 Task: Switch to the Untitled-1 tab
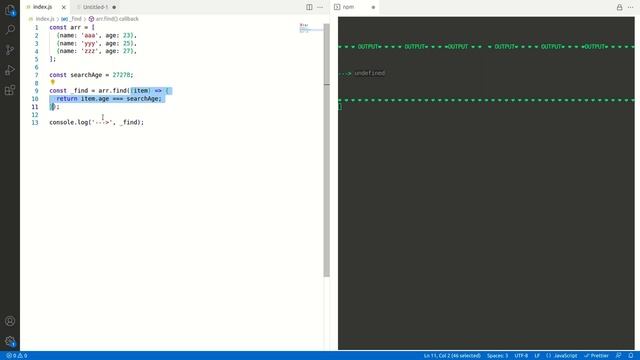click(x=95, y=7)
